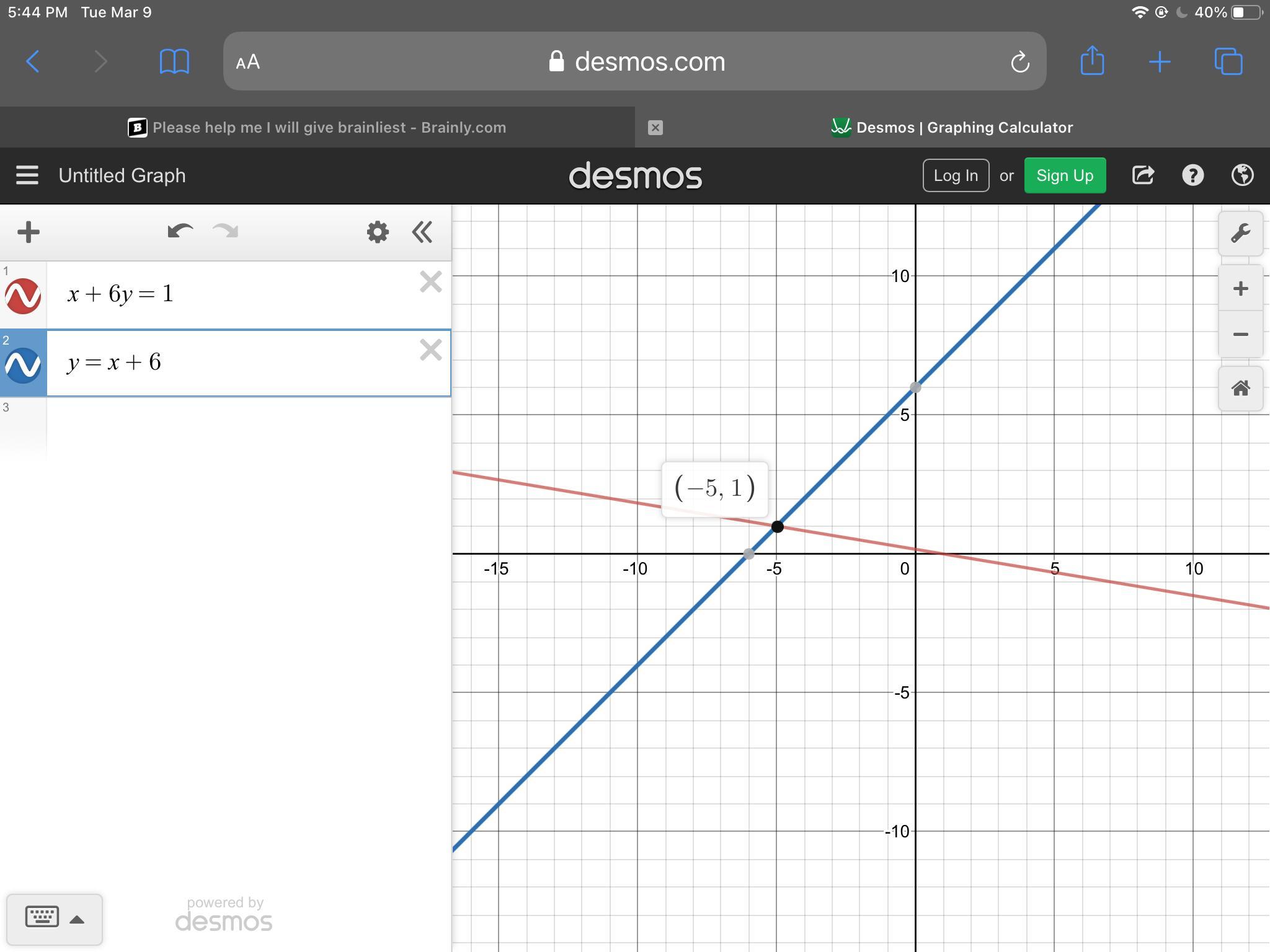
Task: Open the language globe menu
Action: point(1242,175)
